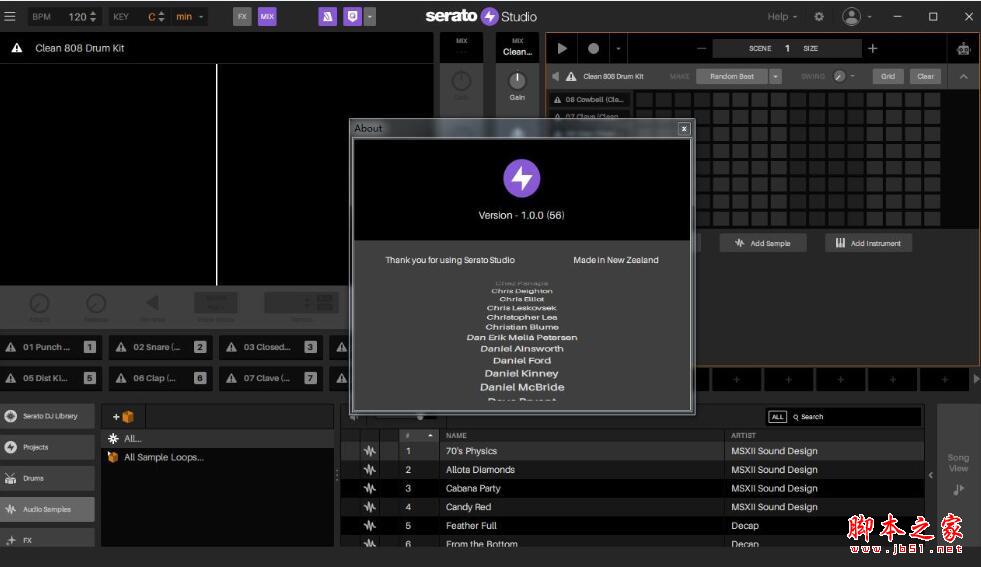
Task: Click the Serato lightning logo in About dialog
Action: pos(521,178)
